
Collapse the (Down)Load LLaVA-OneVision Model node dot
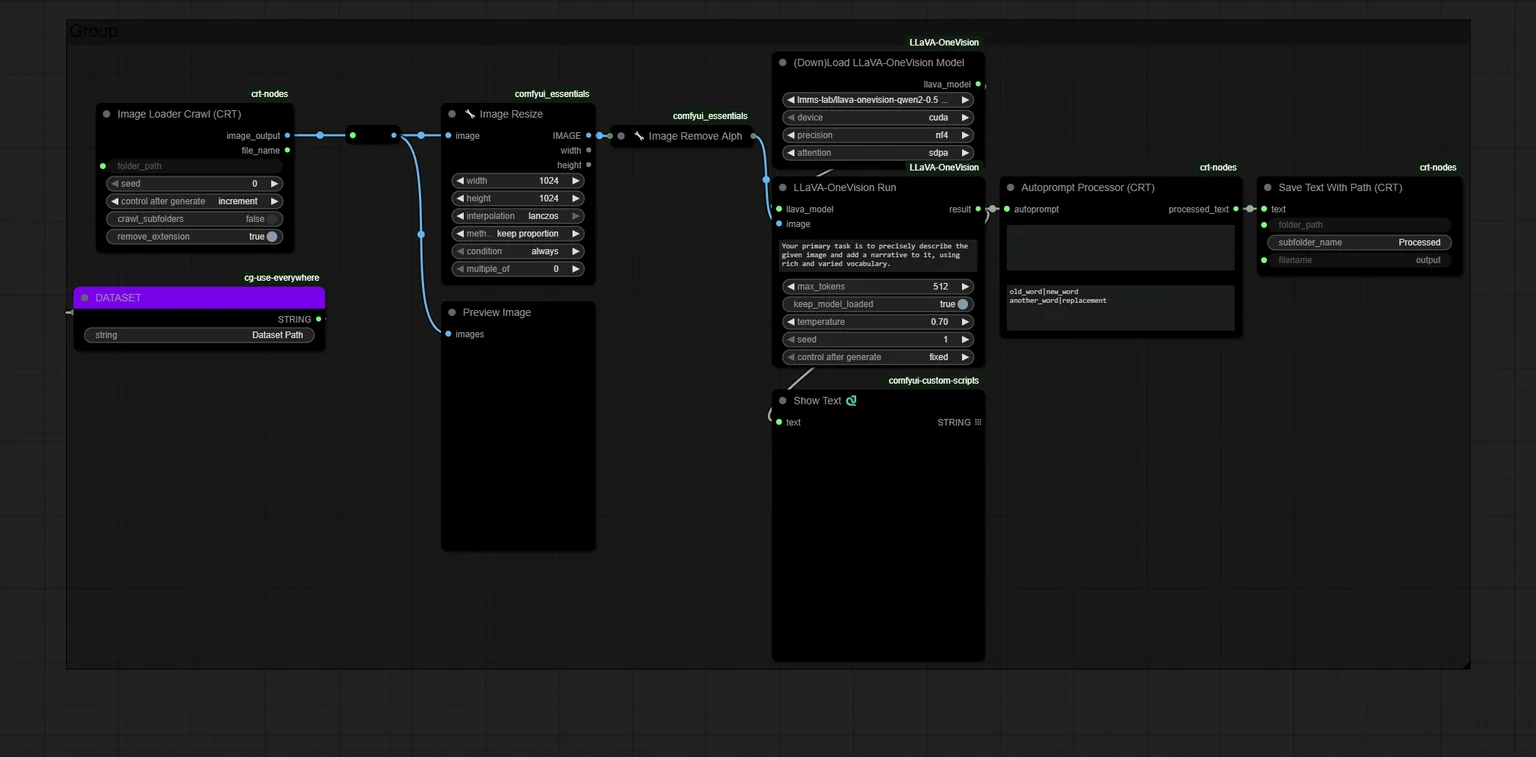point(782,62)
